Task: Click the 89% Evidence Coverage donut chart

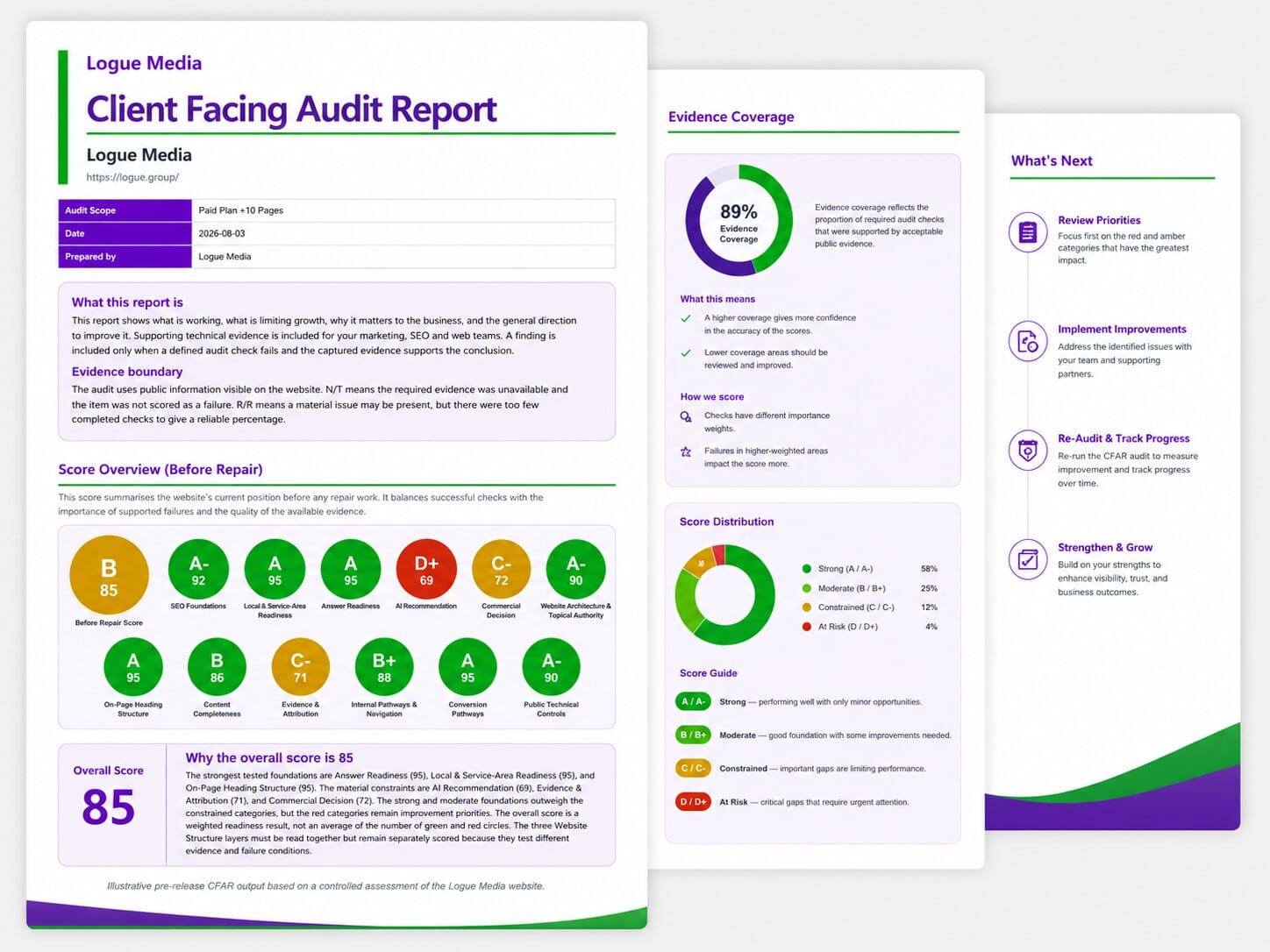Action: click(x=739, y=220)
